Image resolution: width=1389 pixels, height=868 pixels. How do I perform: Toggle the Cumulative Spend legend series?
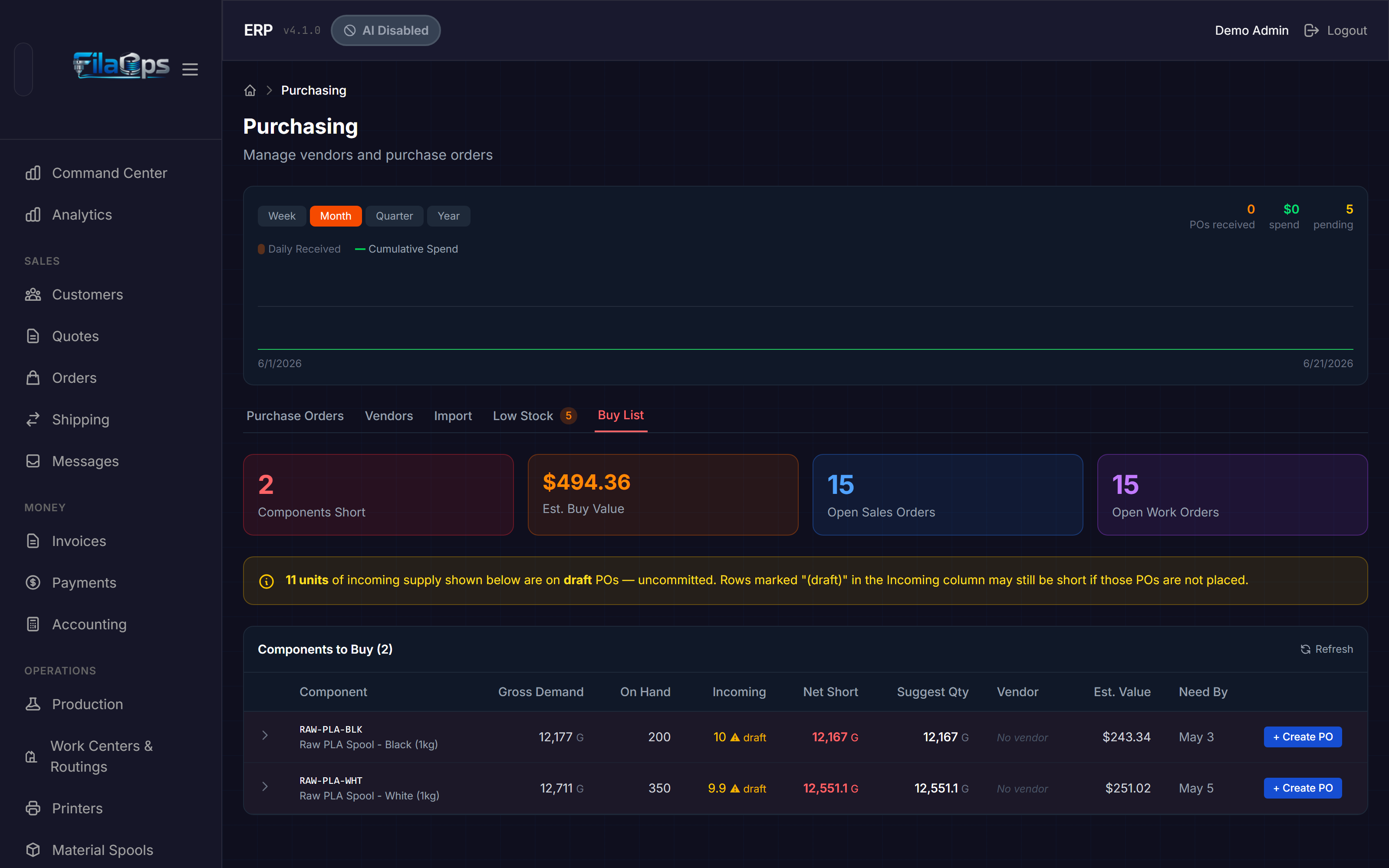[x=406, y=249]
